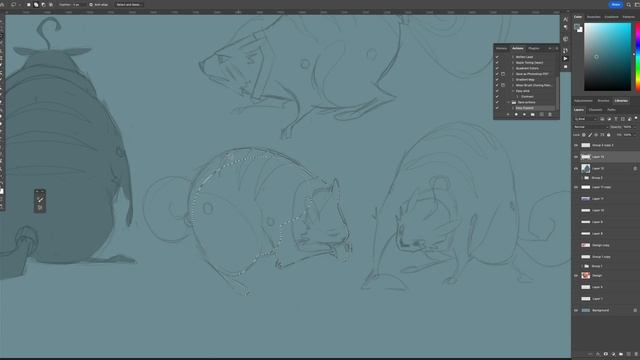This screenshot has height=360, width=640.
Task: Toggle the checkmark for Gradient Map action
Action: pyautogui.click(x=497, y=80)
